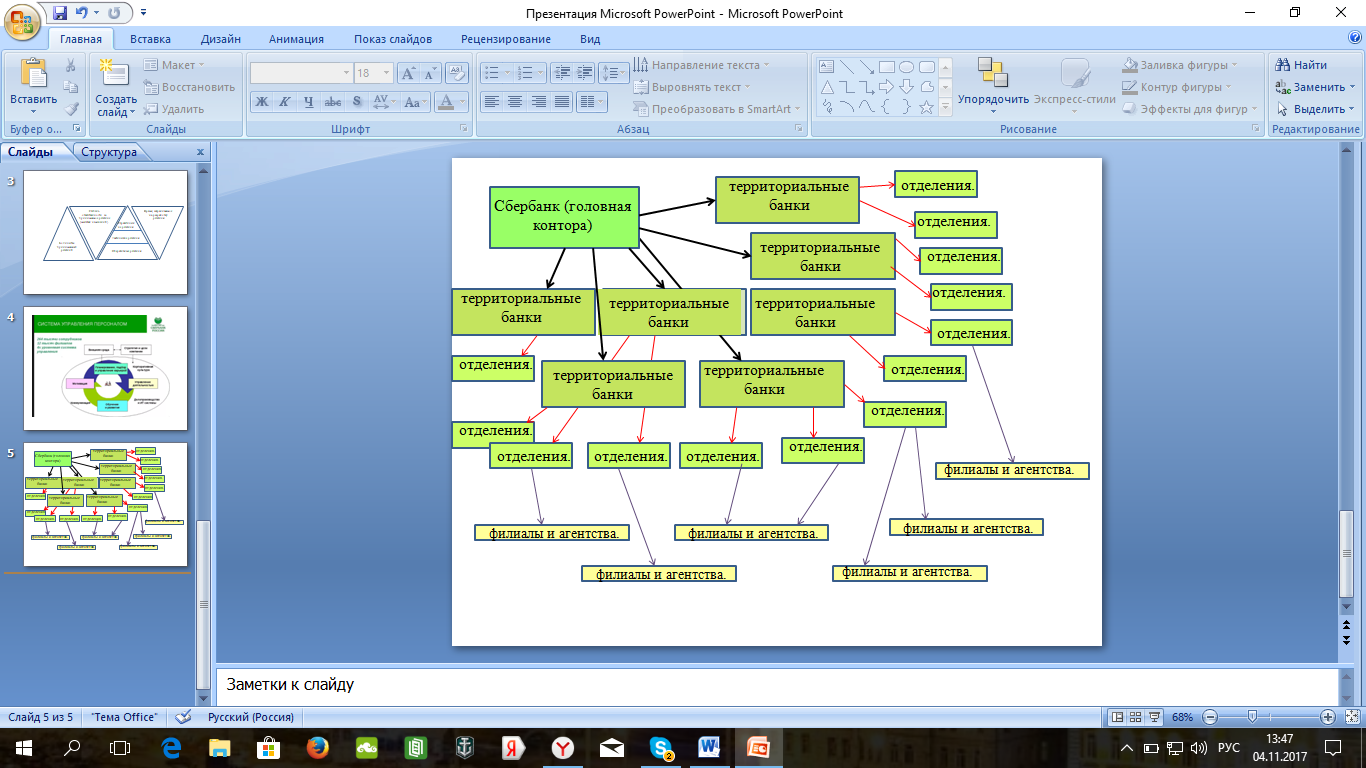Clear all formatting with the eraser icon
This screenshot has width=1366, height=768.
click(457, 73)
